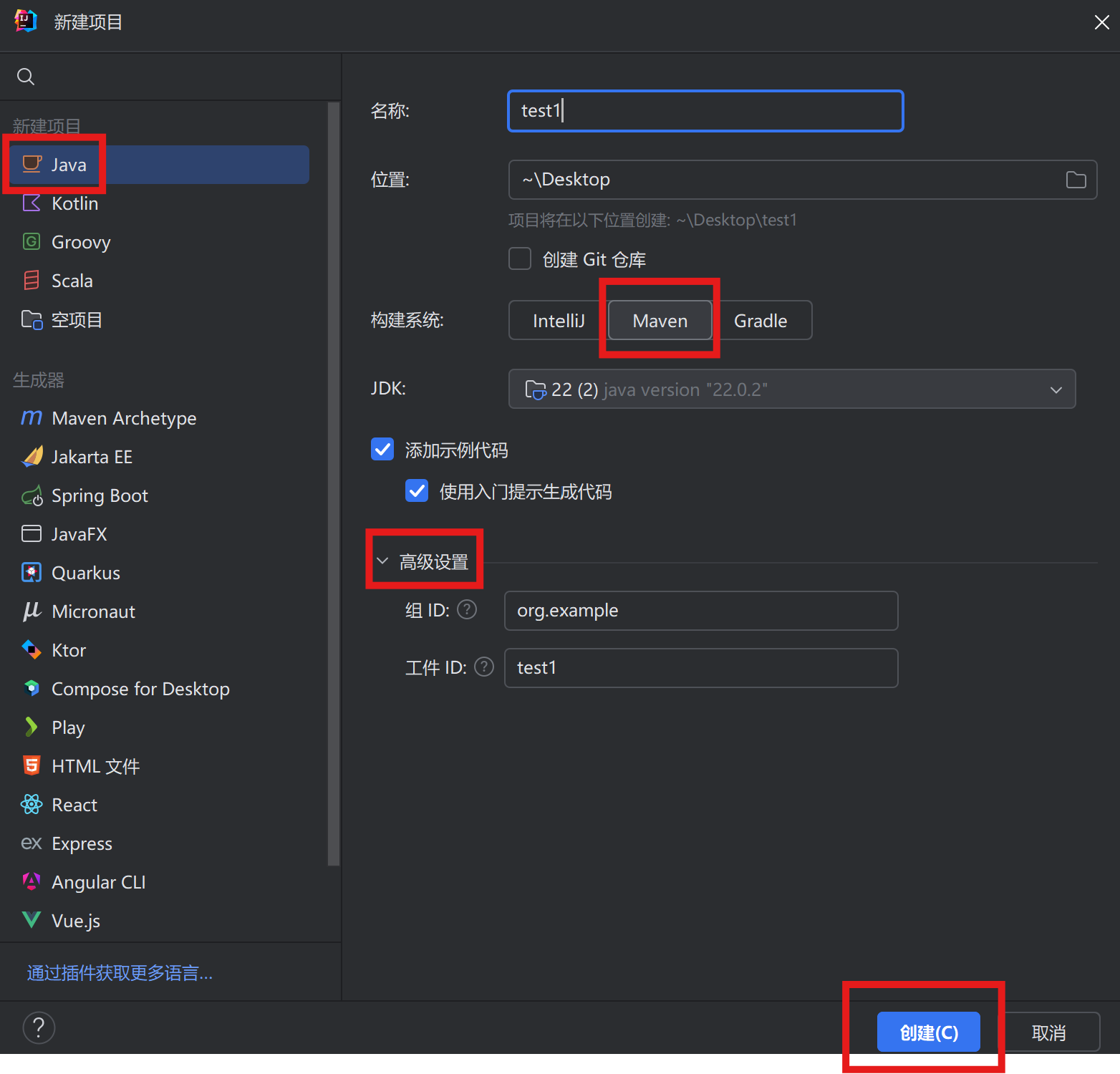The width and height of the screenshot is (1120, 1074).
Task: Click help icon next to 工件 ID
Action: tap(484, 667)
